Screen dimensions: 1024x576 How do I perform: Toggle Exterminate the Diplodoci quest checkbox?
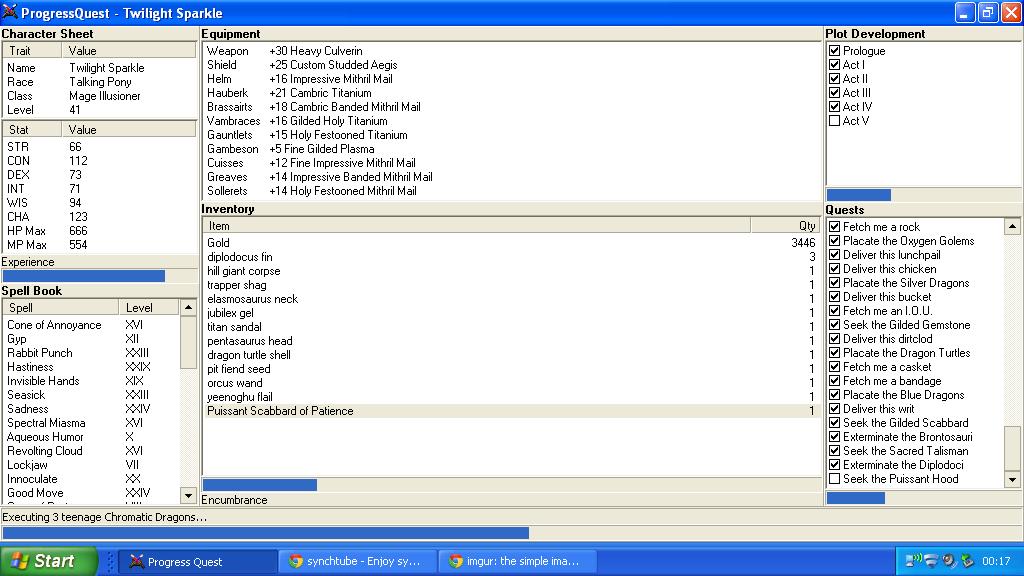point(835,465)
